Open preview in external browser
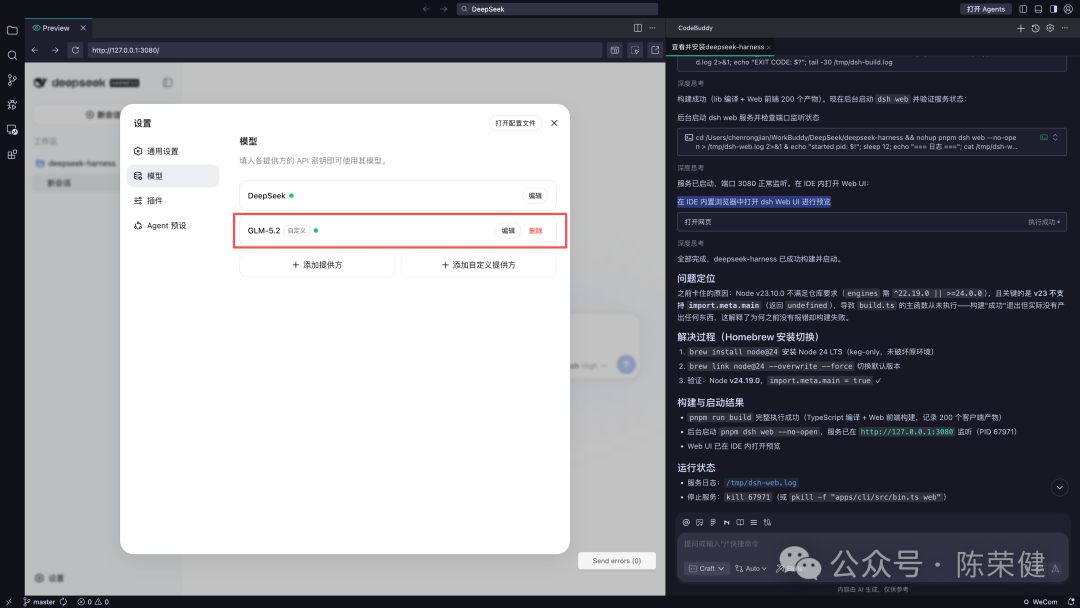 point(655,50)
